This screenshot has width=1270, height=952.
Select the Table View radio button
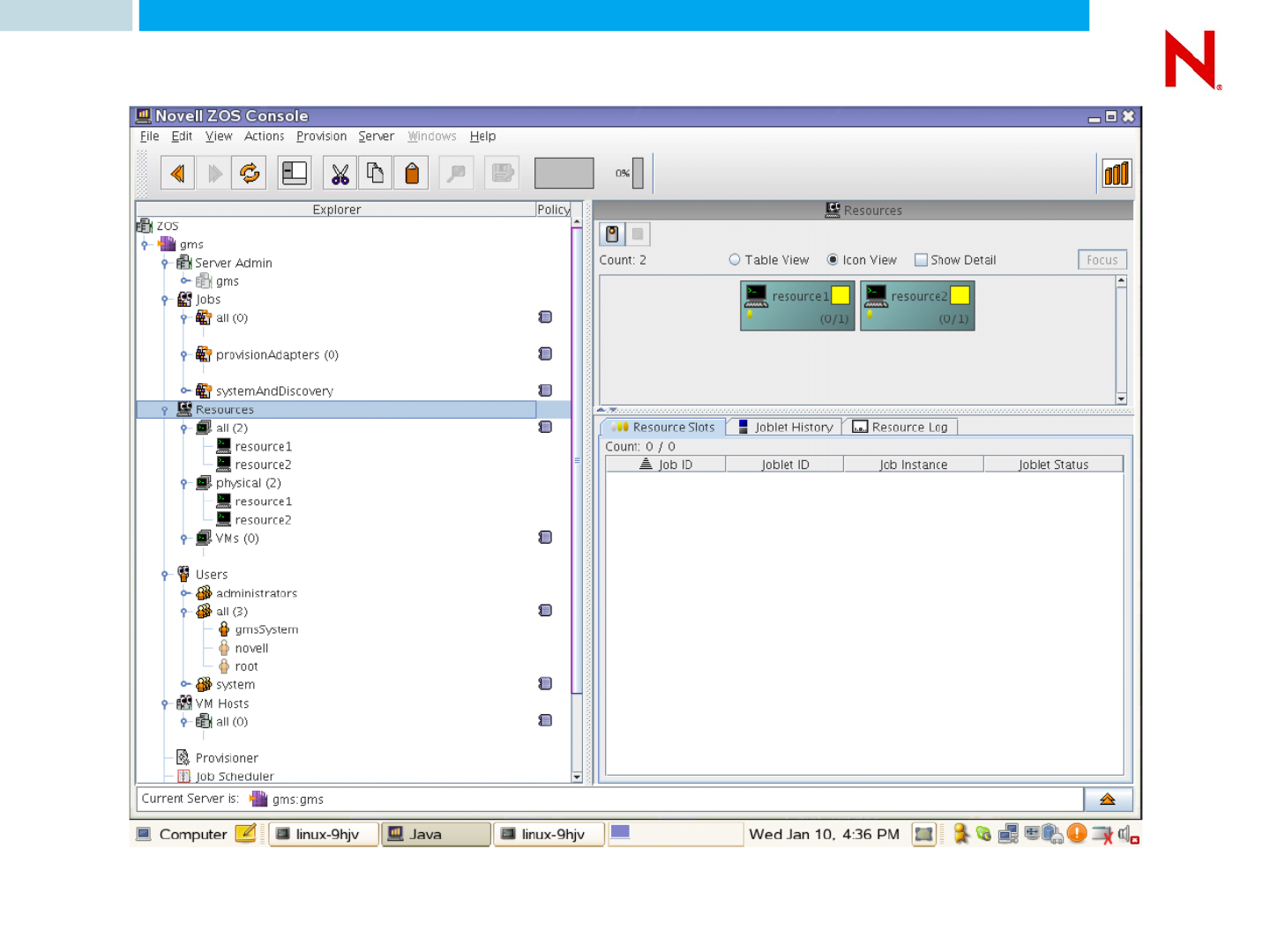(735, 260)
